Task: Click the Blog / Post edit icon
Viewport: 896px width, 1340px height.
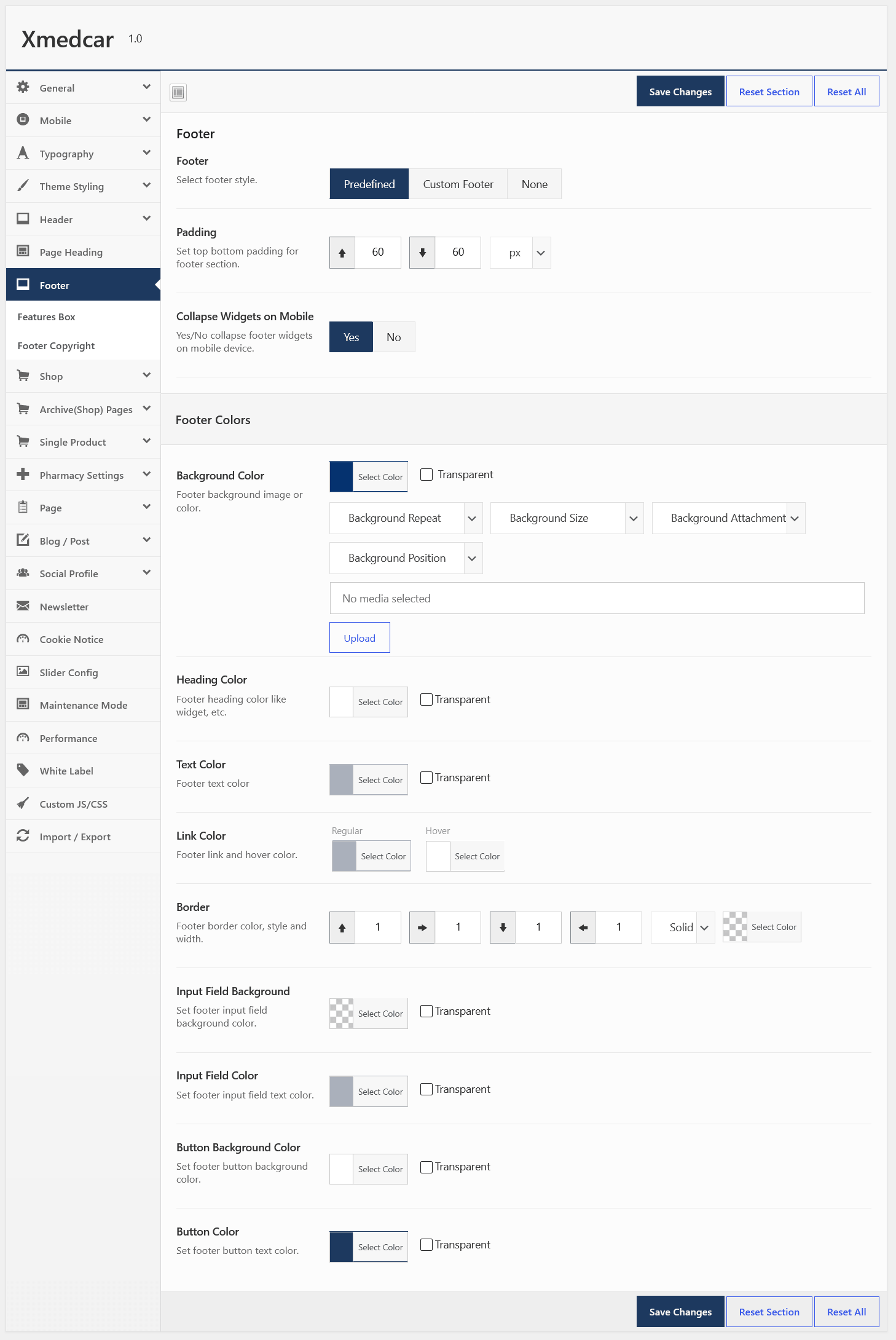Action: 23,540
